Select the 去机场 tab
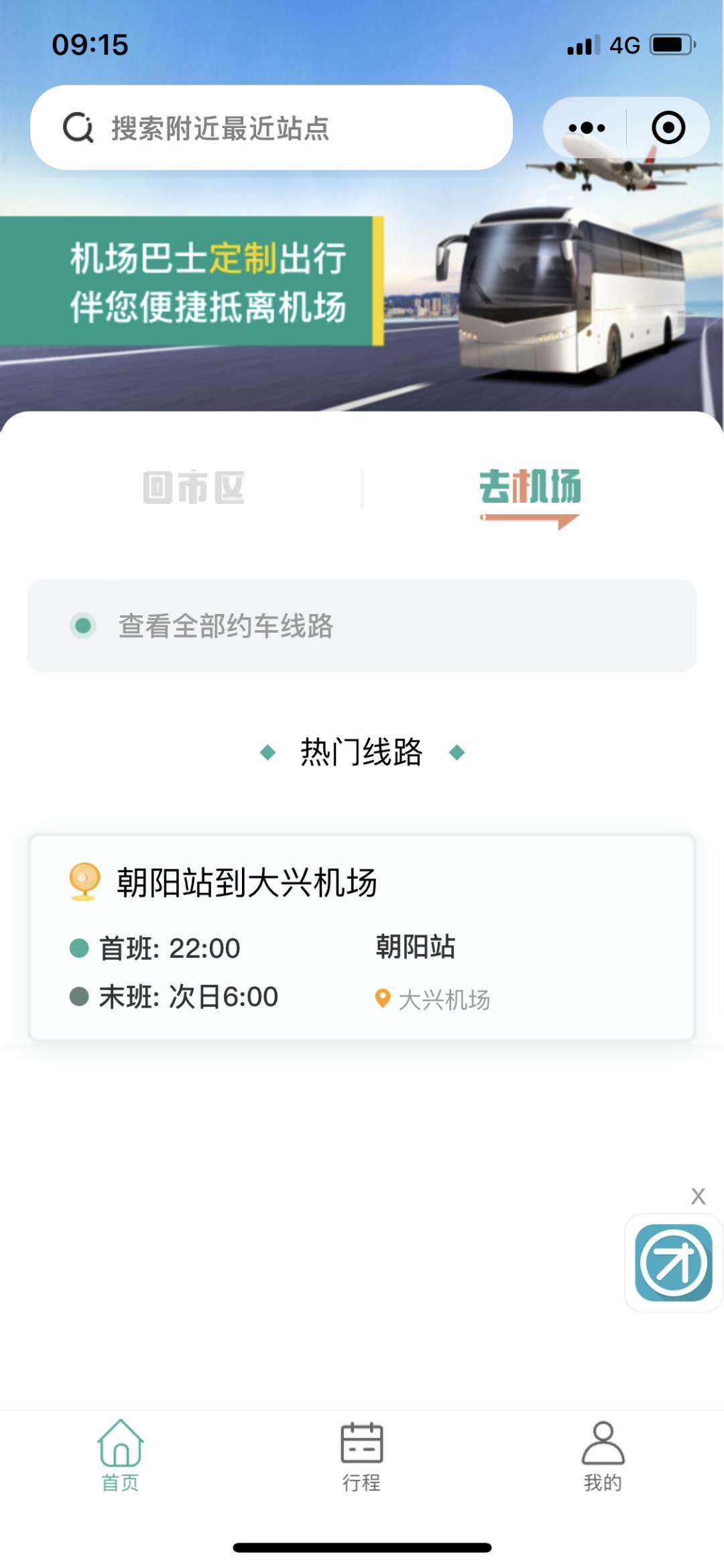Image resolution: width=724 pixels, height=1568 pixels. coord(530,487)
